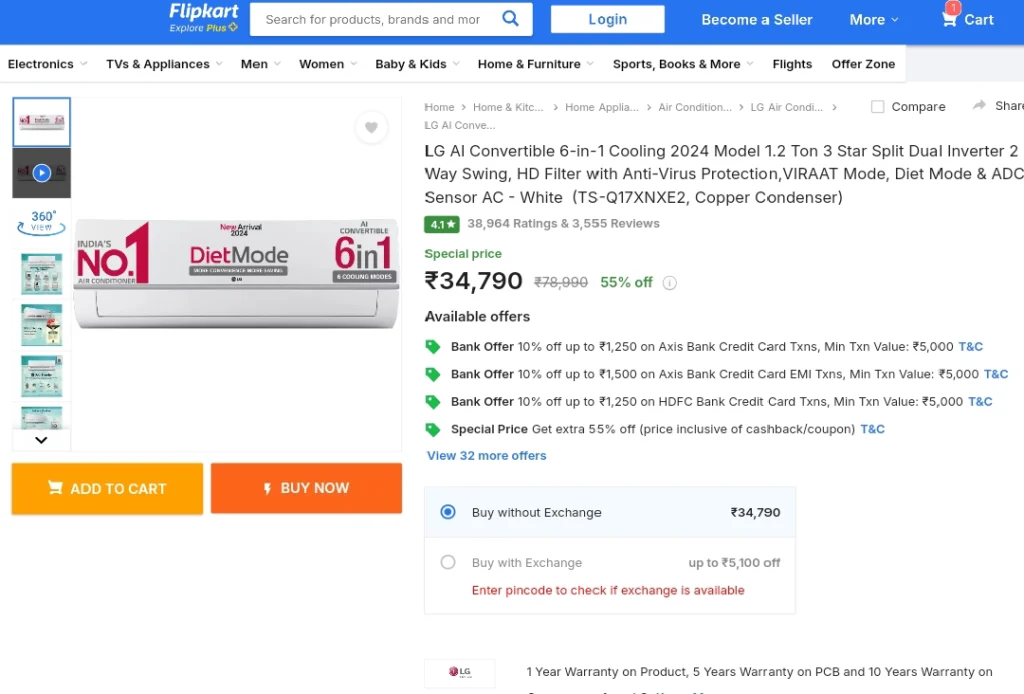This screenshot has height=694, width=1024.
Task: Open the Offer Zone menu item
Action: (x=863, y=64)
